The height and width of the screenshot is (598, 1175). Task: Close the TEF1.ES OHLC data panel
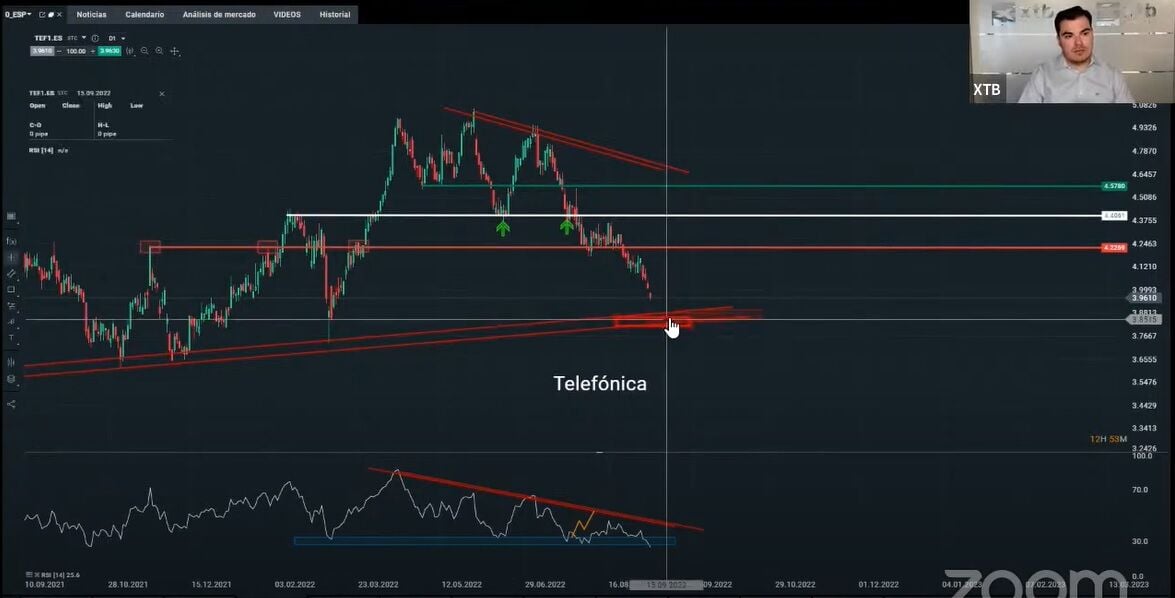(x=162, y=94)
